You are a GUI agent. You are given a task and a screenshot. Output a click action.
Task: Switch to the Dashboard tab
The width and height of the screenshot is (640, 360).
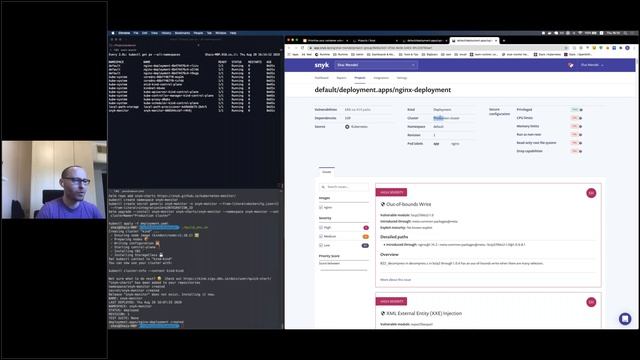[322, 78]
